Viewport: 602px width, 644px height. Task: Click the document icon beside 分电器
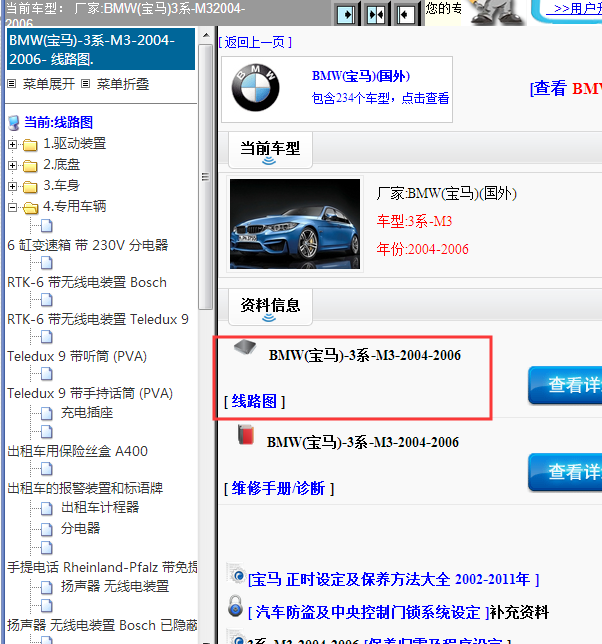(47, 529)
